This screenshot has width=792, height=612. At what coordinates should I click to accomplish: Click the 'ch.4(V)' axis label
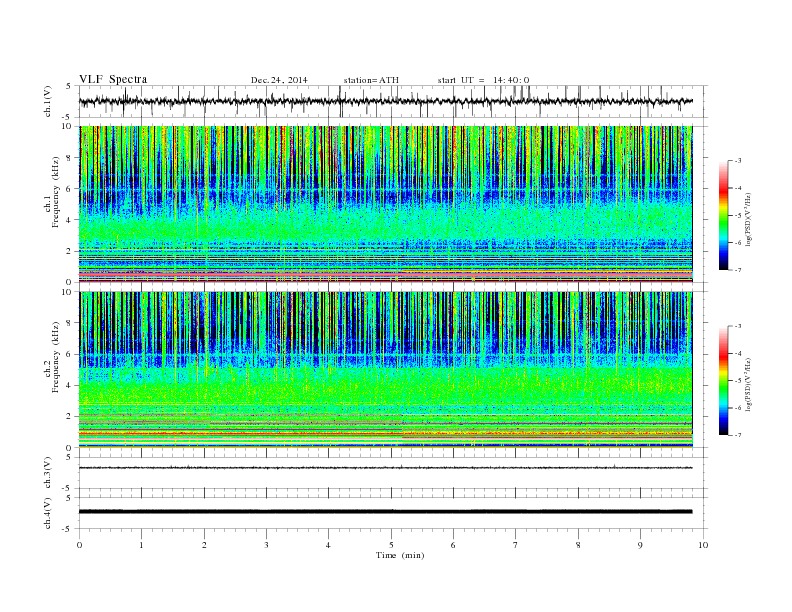coord(48,513)
